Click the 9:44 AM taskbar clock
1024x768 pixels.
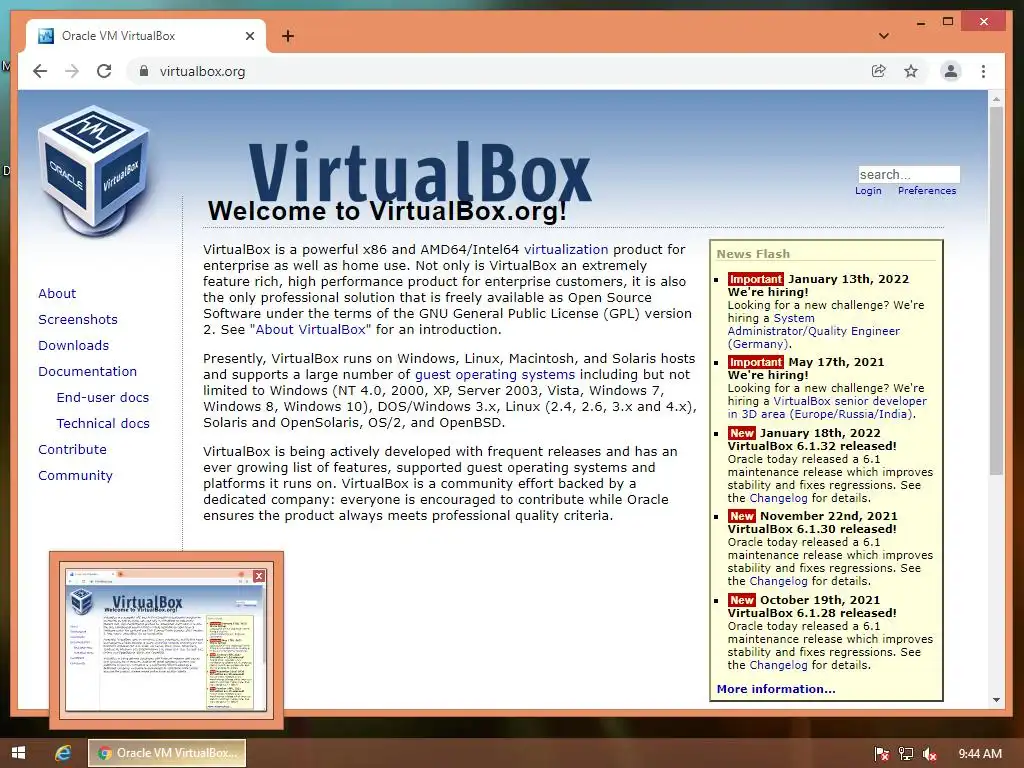(980, 754)
